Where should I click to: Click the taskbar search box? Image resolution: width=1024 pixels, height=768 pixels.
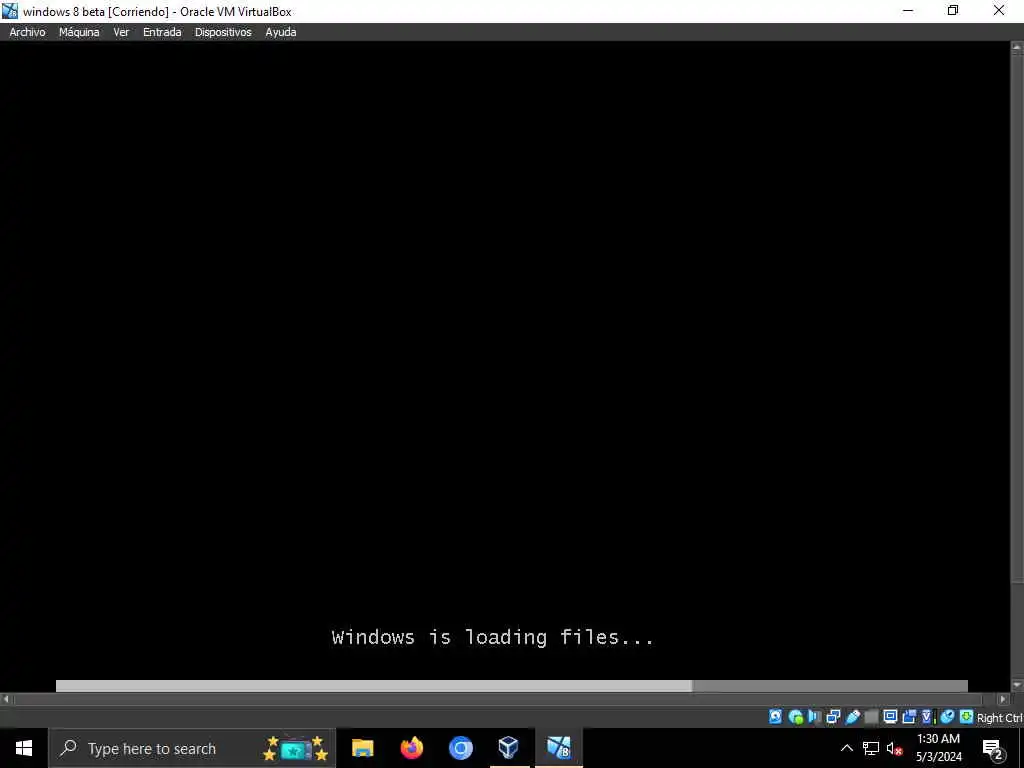(x=191, y=748)
